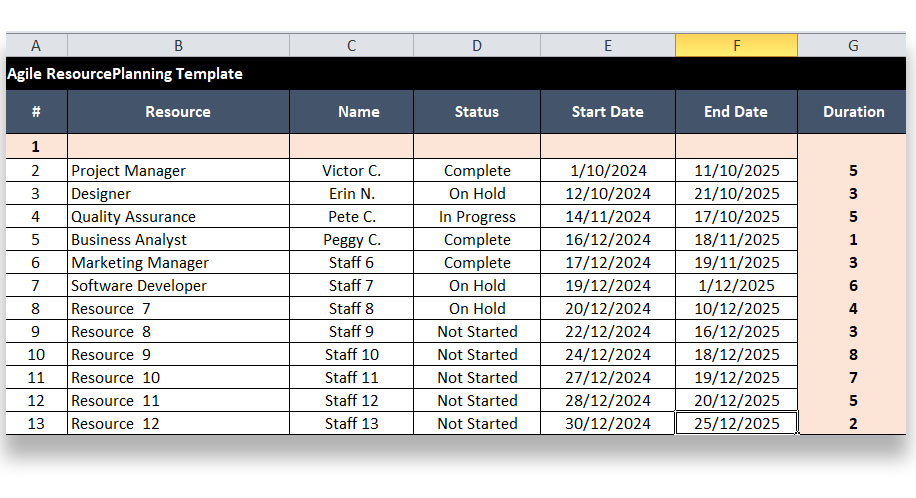Screen dimensions: 916x498
Task: Click the Agile ResourcePlanning Template title cell
Action: (125, 73)
